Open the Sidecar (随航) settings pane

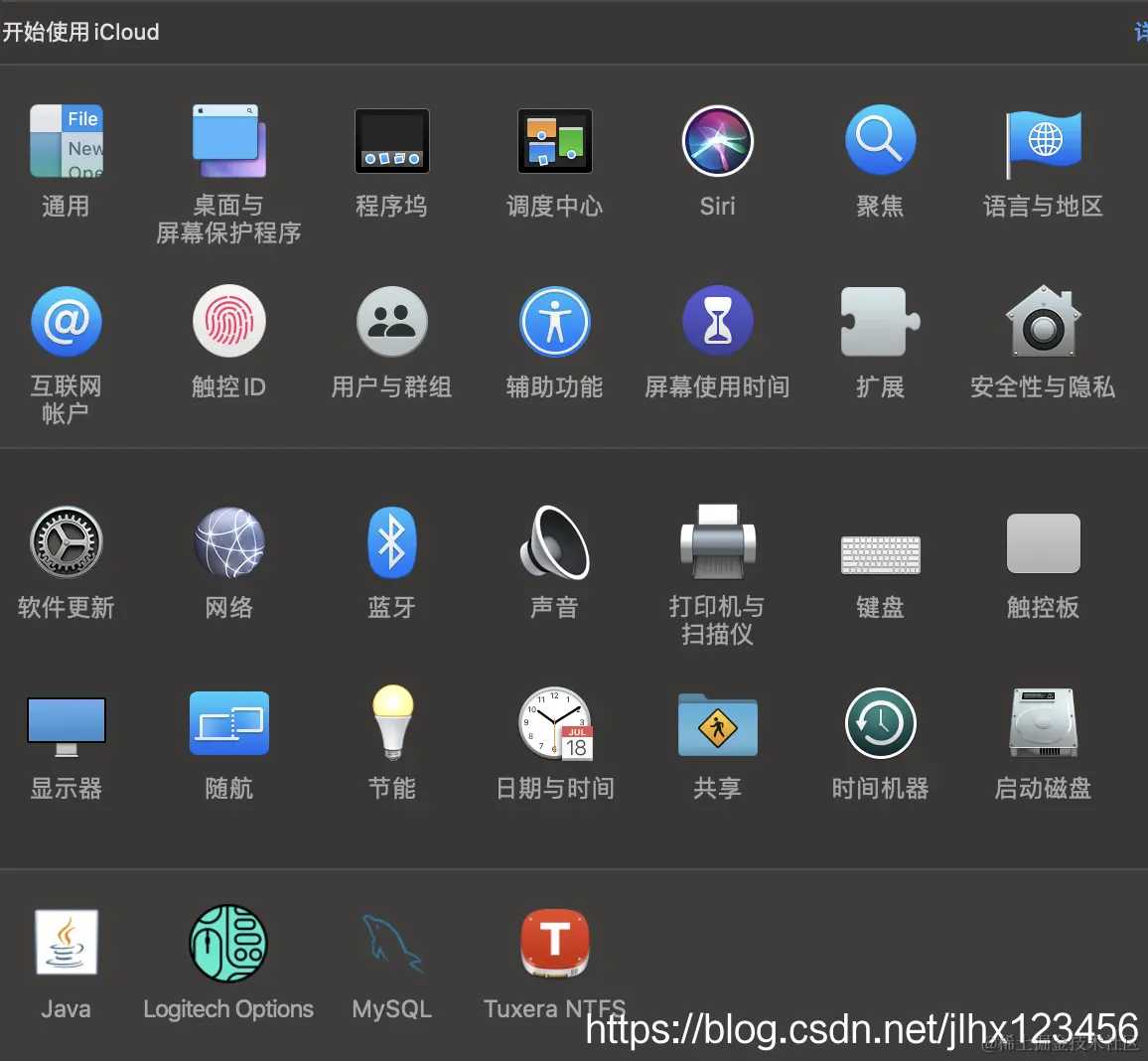point(228,723)
